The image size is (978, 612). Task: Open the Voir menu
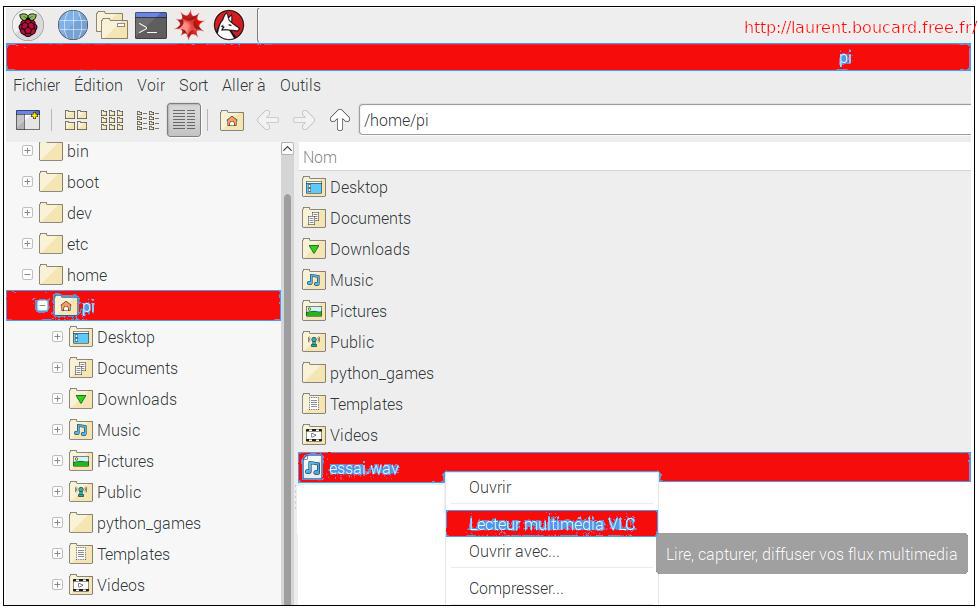151,85
